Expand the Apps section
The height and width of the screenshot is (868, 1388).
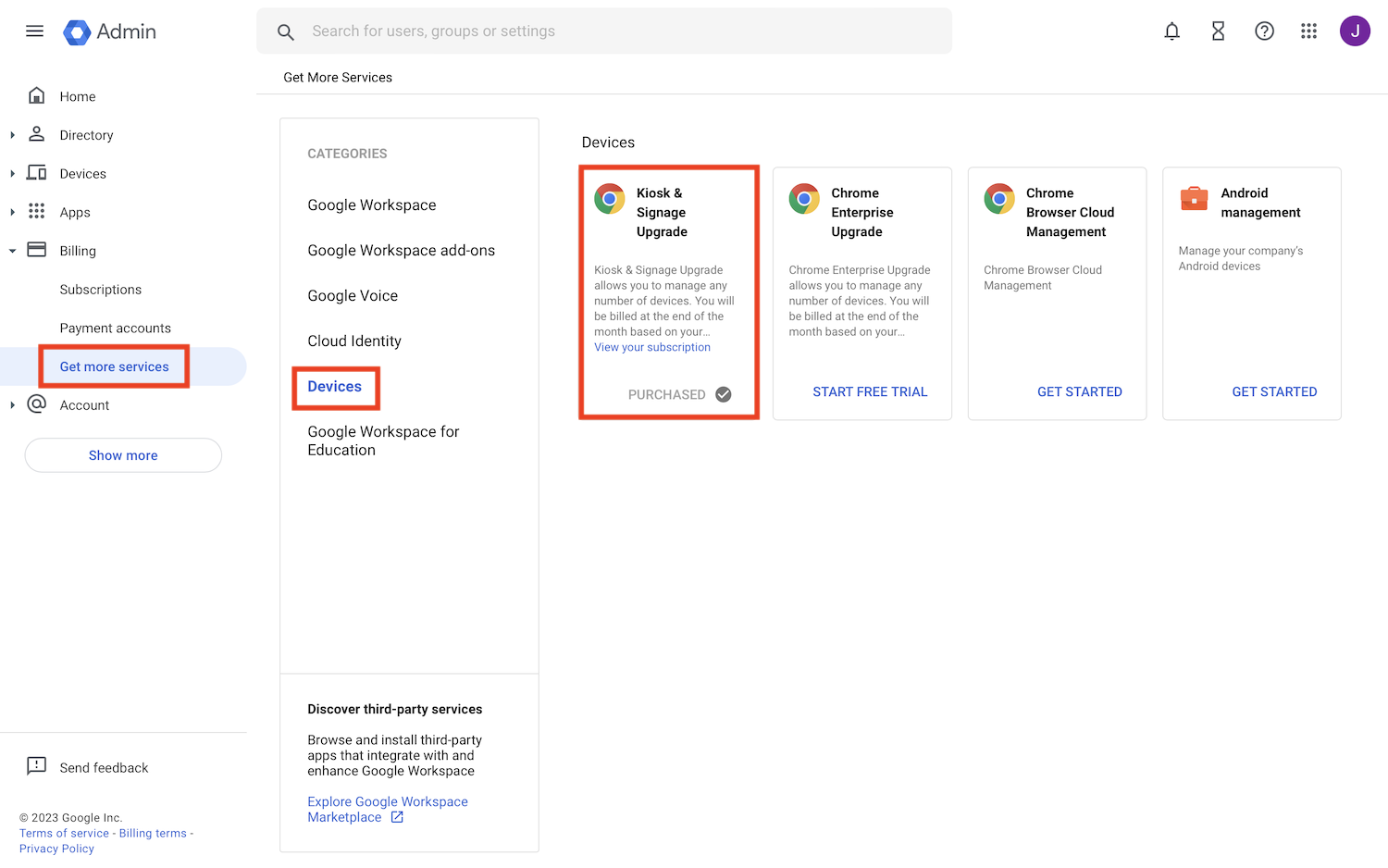click(x=12, y=211)
